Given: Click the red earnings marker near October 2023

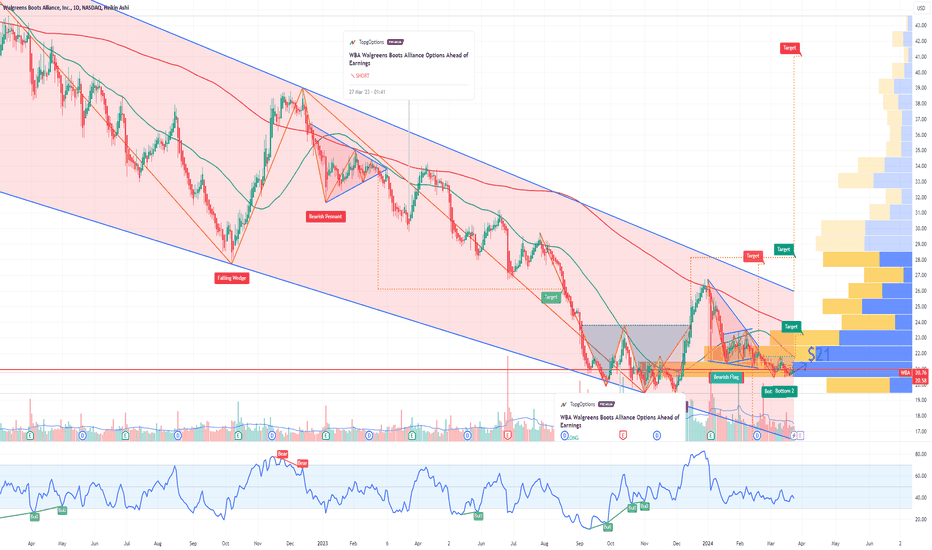Looking at the screenshot, I should (623, 436).
